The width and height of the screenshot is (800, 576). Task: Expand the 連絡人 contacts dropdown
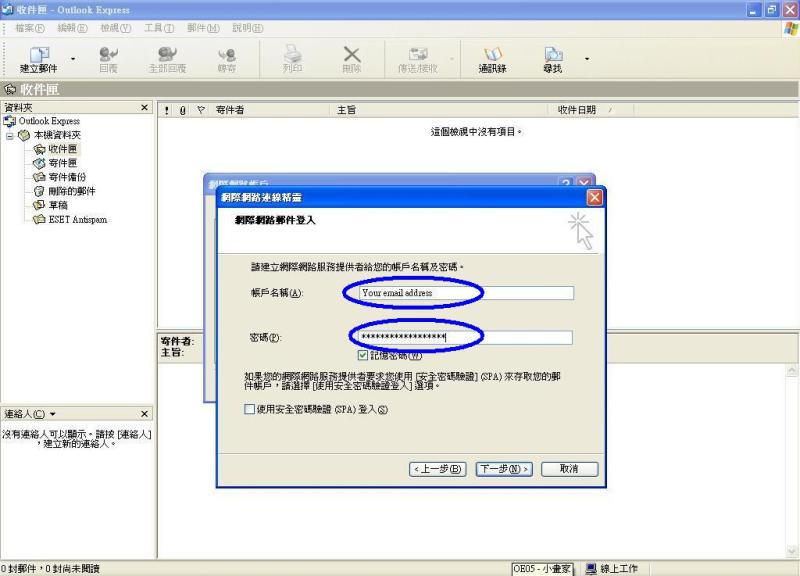tap(52, 413)
